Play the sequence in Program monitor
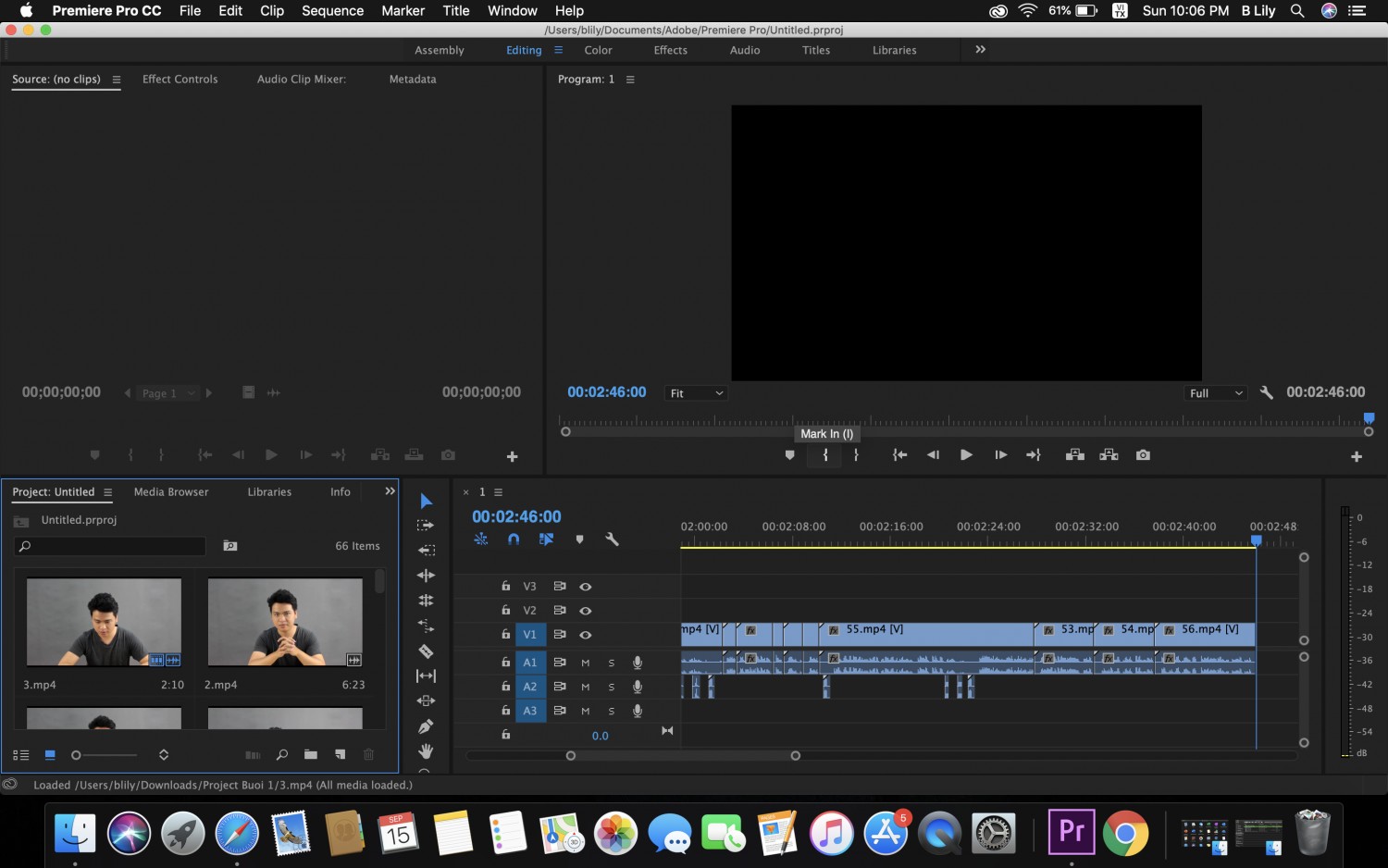Image resolution: width=1388 pixels, height=868 pixels. coord(966,455)
